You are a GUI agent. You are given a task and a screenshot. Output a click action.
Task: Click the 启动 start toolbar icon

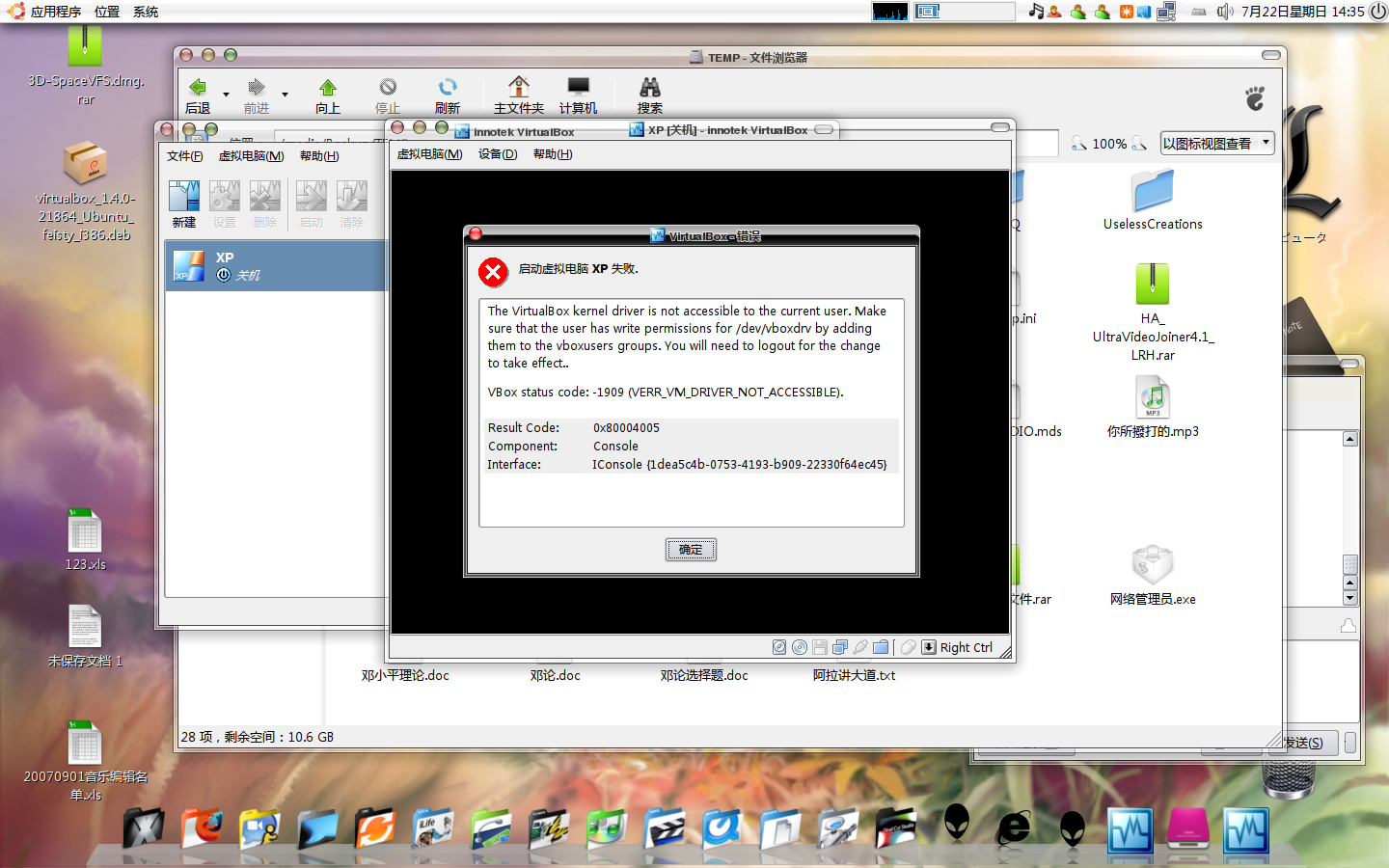312,203
